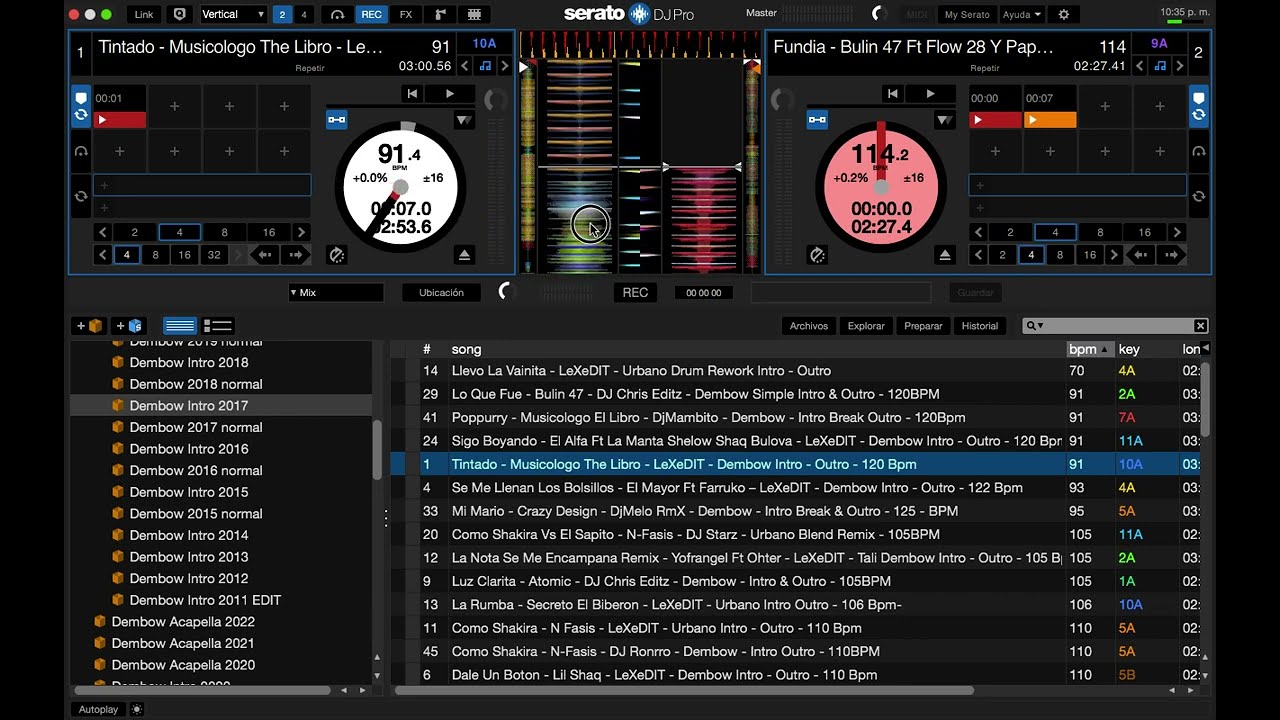Click the tempo tap icon on deck 1
The image size is (1280, 720).
(x=337, y=255)
